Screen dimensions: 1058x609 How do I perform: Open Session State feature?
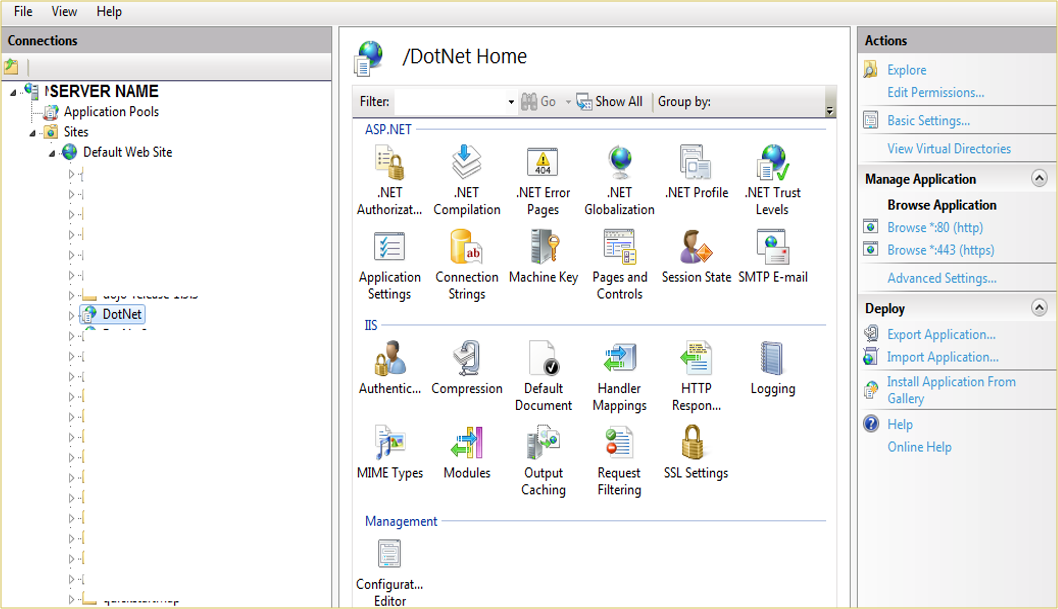click(x=696, y=257)
